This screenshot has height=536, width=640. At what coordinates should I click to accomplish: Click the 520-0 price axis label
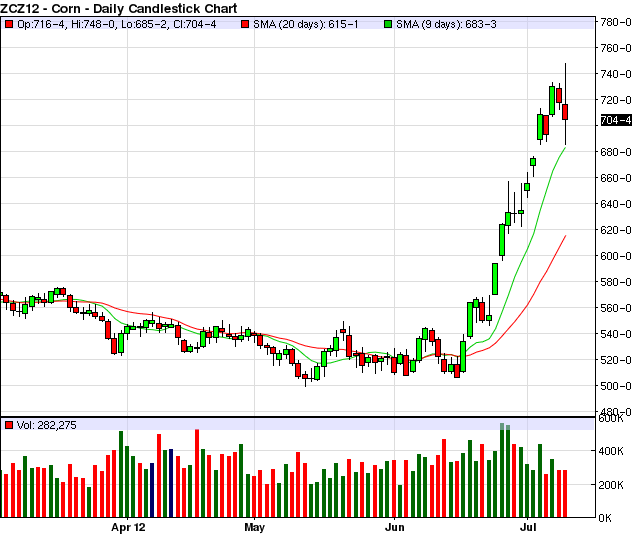coord(616,360)
